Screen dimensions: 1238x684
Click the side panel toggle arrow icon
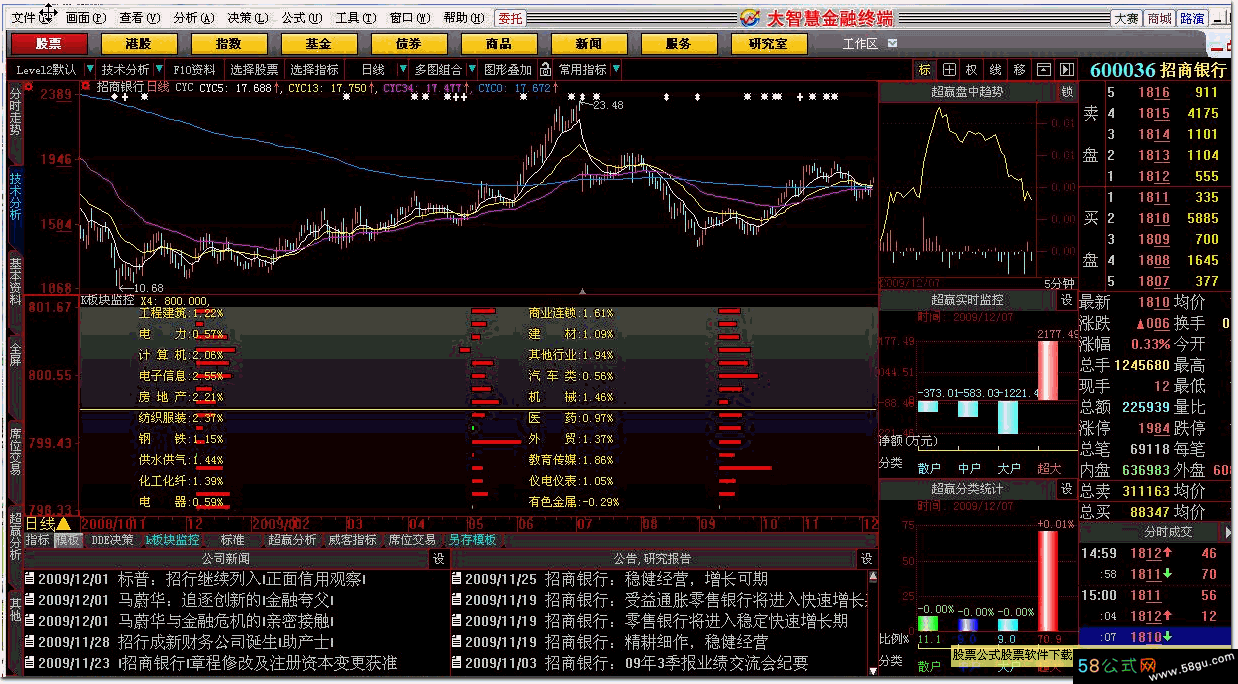click(x=1067, y=70)
